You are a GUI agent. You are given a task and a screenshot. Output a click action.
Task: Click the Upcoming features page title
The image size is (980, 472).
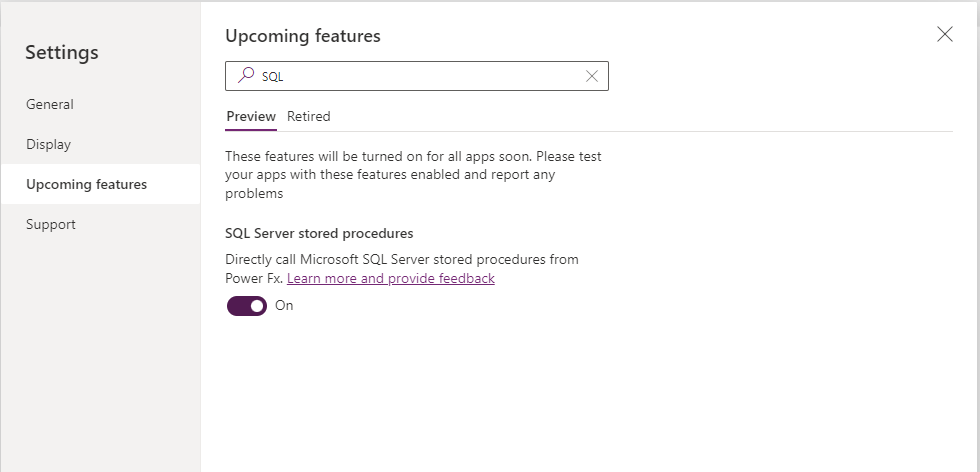pos(303,36)
